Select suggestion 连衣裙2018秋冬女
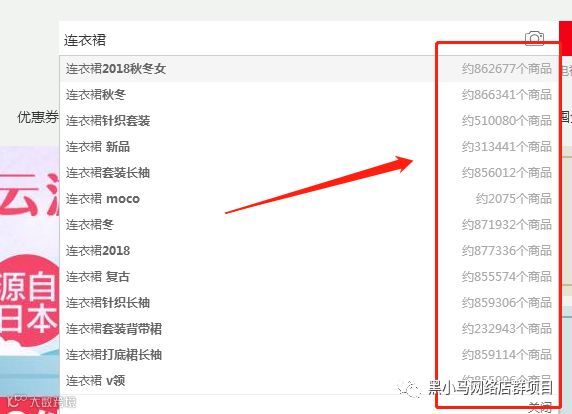The image size is (572, 414). 309,69
